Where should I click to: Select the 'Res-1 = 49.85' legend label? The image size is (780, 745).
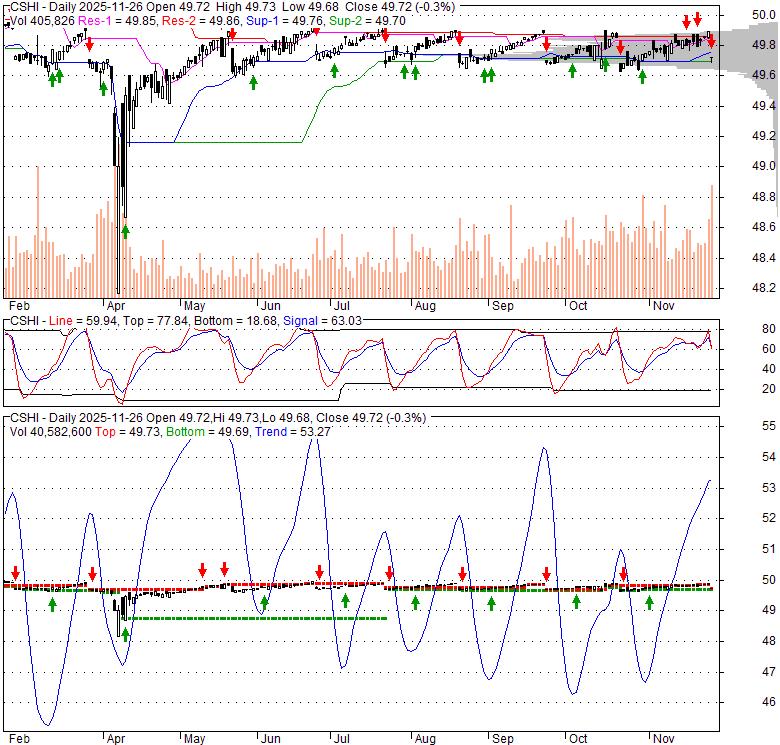pyautogui.click(x=118, y=21)
